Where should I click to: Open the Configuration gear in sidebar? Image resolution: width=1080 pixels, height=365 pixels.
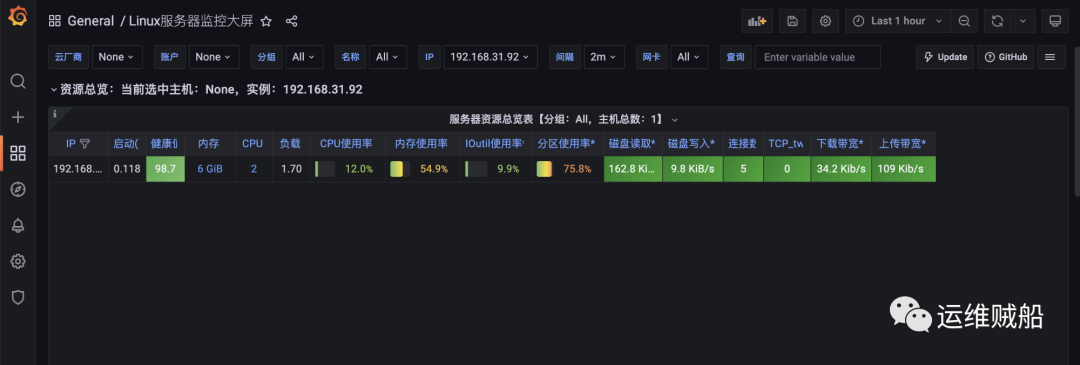pos(18,261)
